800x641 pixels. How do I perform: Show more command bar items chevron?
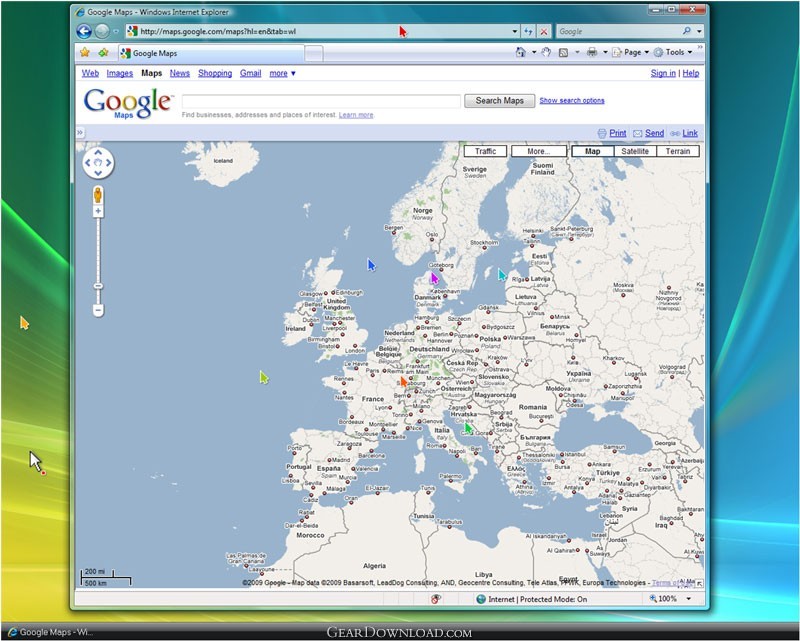pyautogui.click(x=700, y=47)
